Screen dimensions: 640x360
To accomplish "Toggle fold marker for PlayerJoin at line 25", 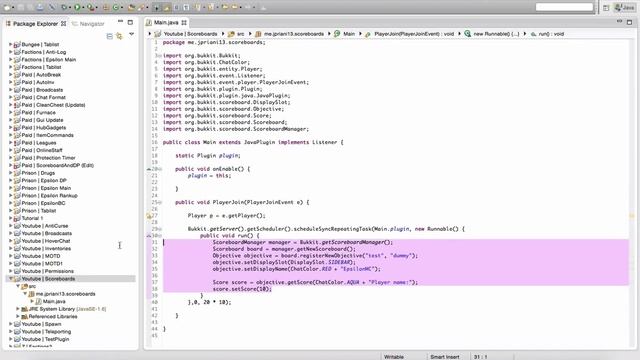I will [x=160, y=202].
